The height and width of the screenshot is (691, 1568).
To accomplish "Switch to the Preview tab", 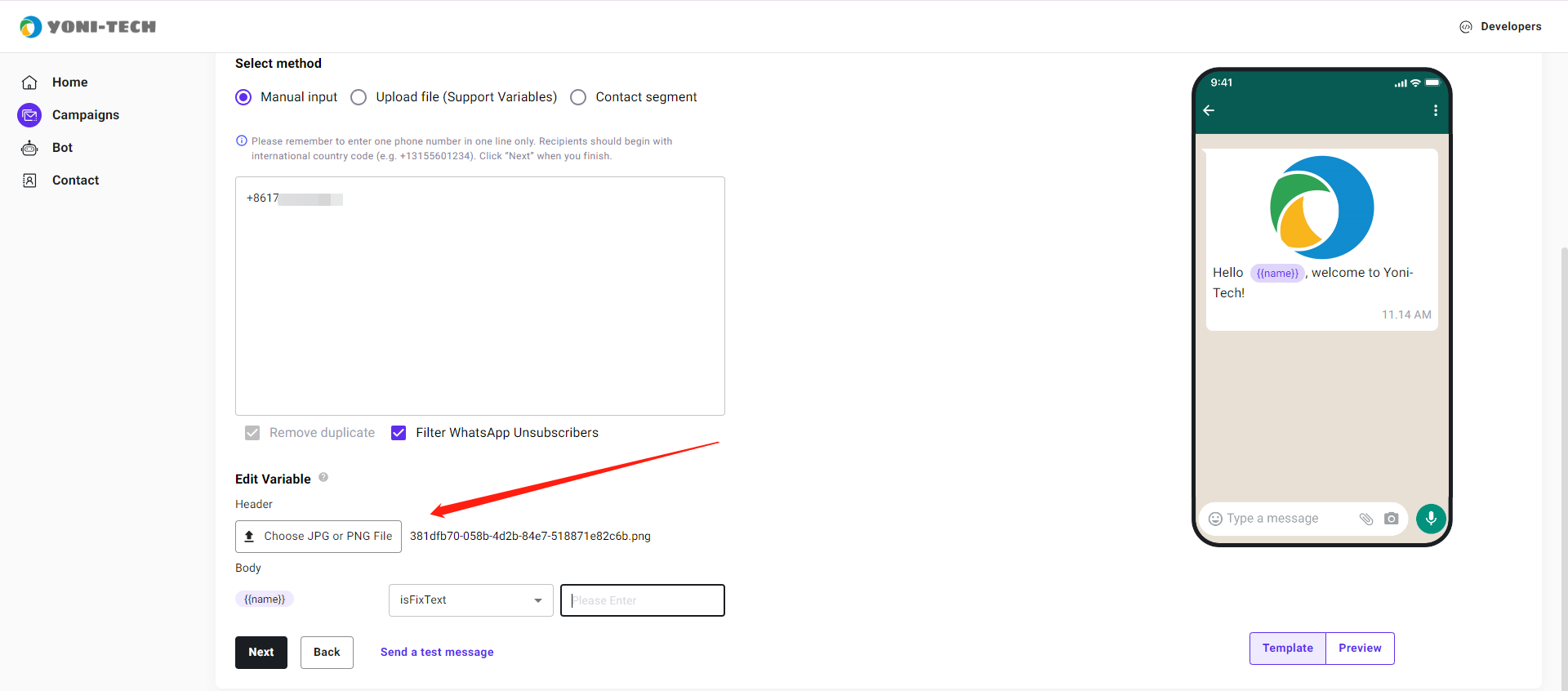I will [x=1360, y=649].
